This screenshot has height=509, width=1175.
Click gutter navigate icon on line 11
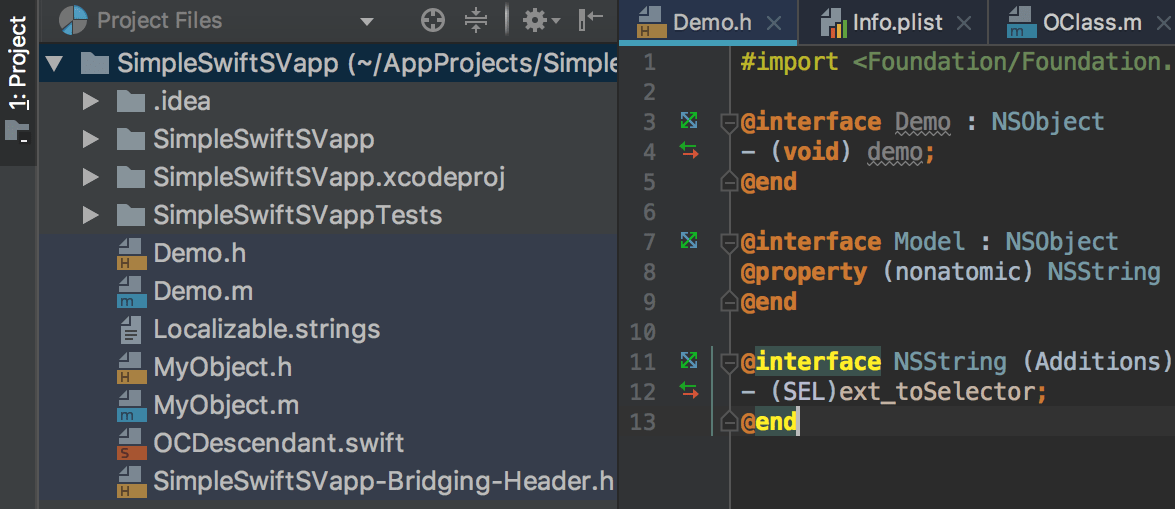pos(688,360)
